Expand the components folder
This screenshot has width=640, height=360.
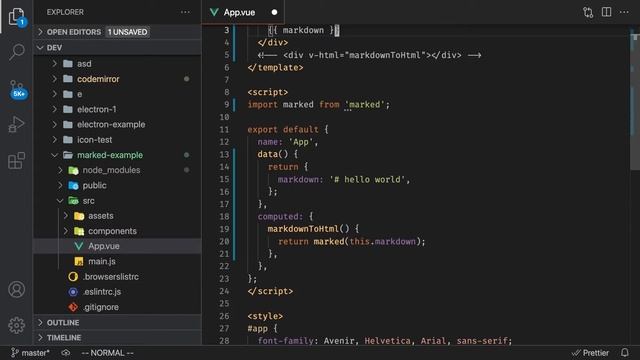click(118, 231)
